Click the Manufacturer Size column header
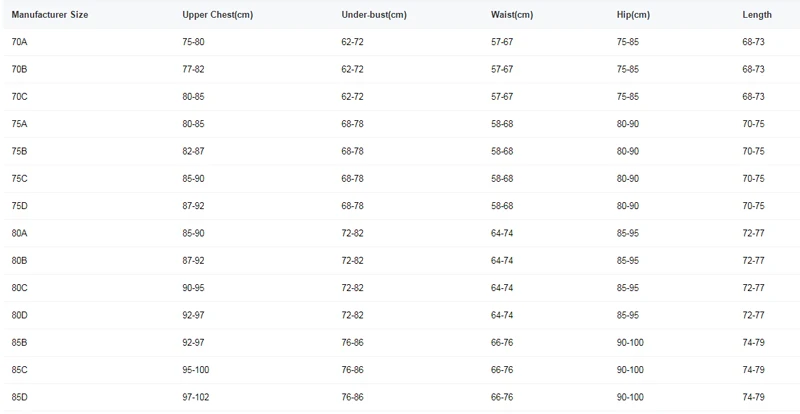The height and width of the screenshot is (414, 800). click(x=49, y=15)
